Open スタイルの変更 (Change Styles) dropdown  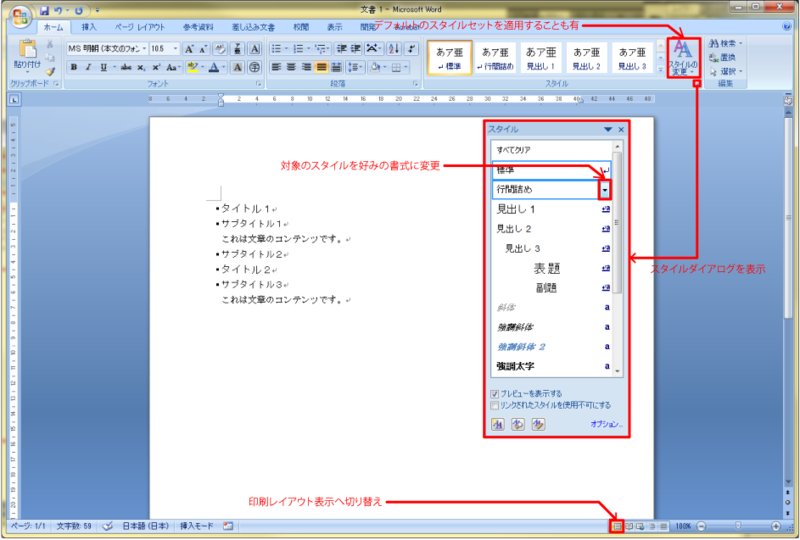(x=683, y=58)
